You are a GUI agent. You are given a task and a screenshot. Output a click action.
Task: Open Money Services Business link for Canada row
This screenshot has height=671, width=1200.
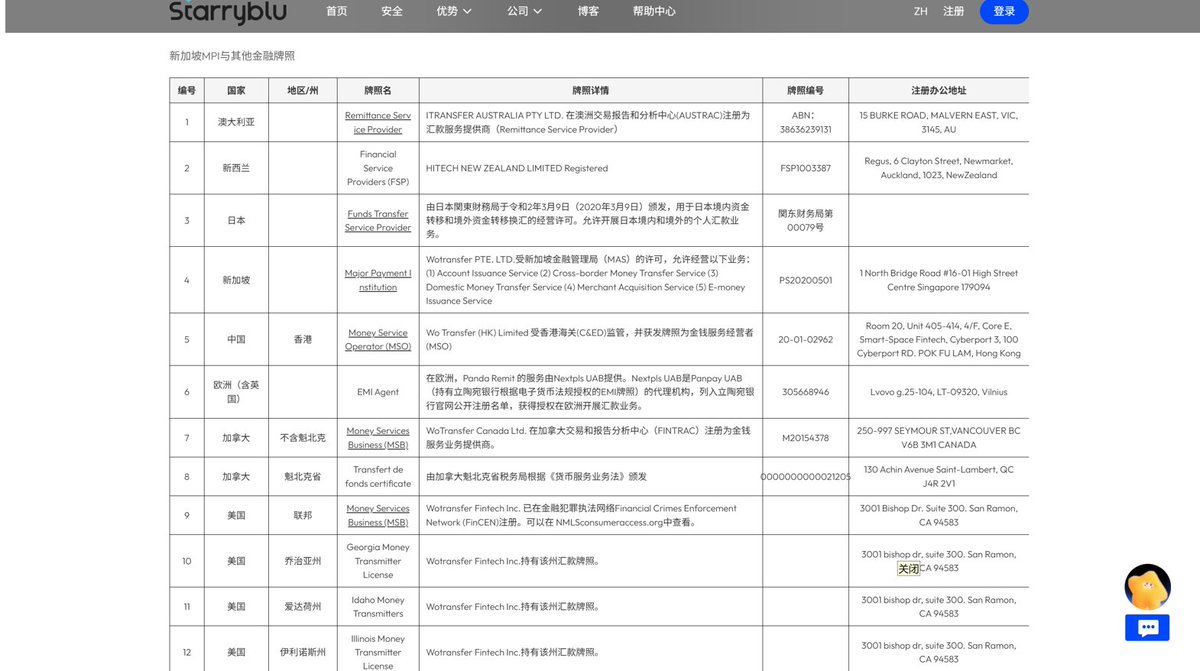pos(378,437)
